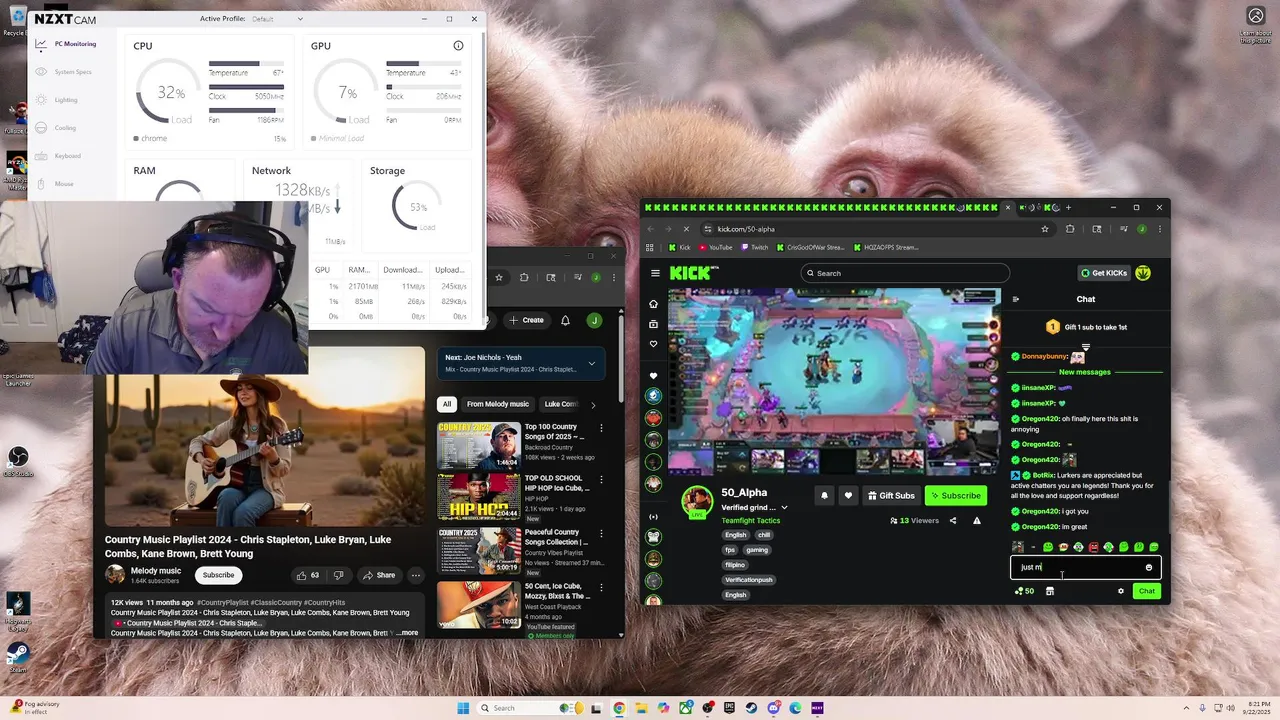Click the YouTube Create button
Screen dimensions: 1280x720
point(526,320)
